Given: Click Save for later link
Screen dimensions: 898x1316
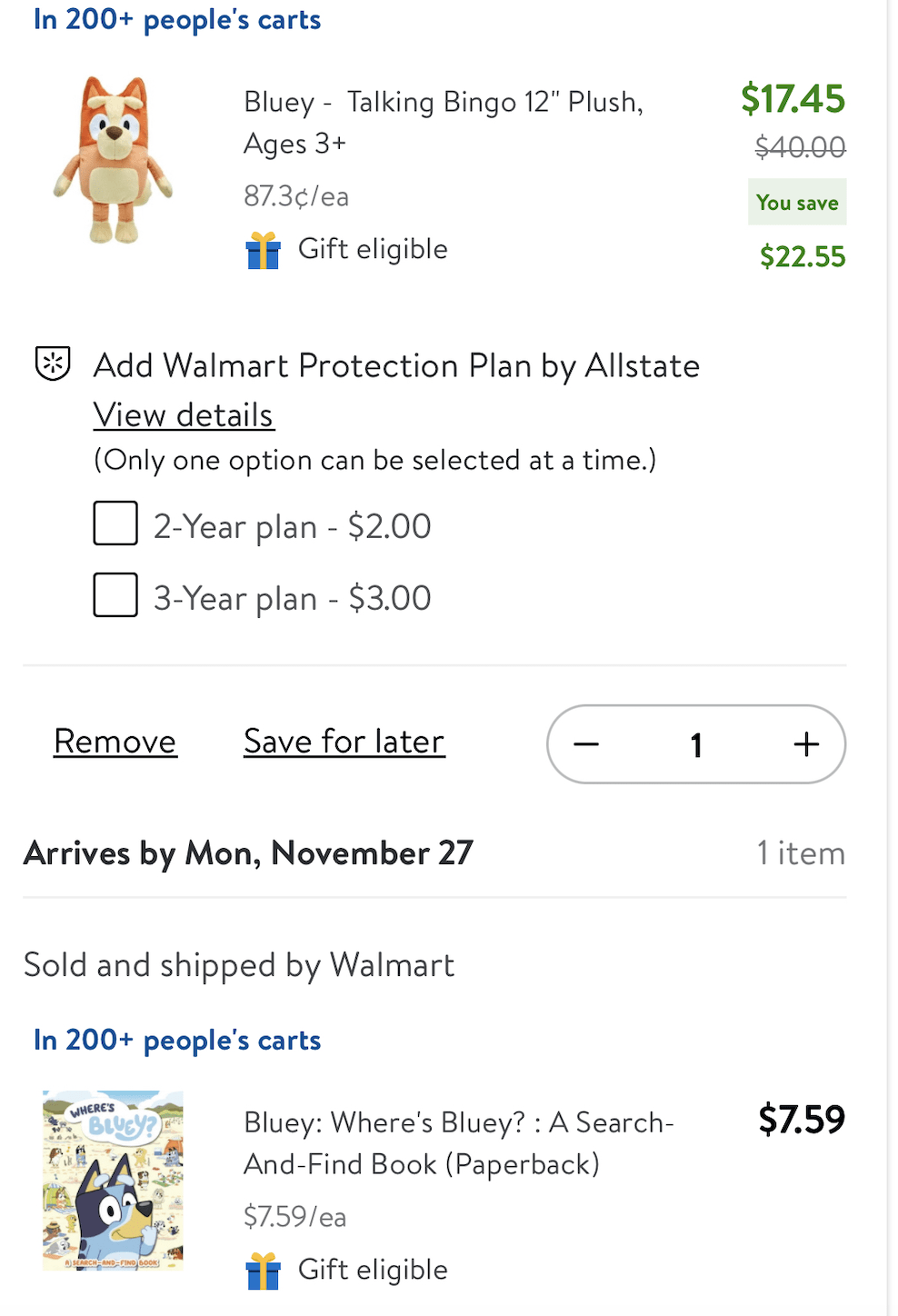Looking at the screenshot, I should pyautogui.click(x=344, y=742).
